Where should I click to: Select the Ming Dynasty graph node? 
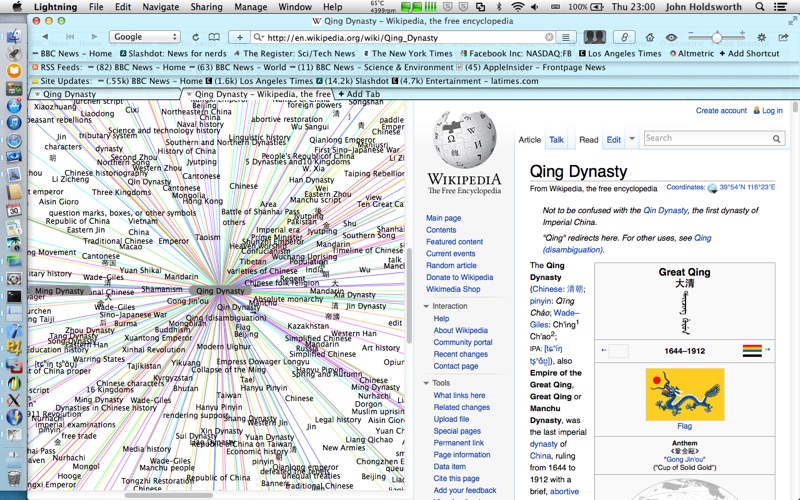tap(59, 291)
